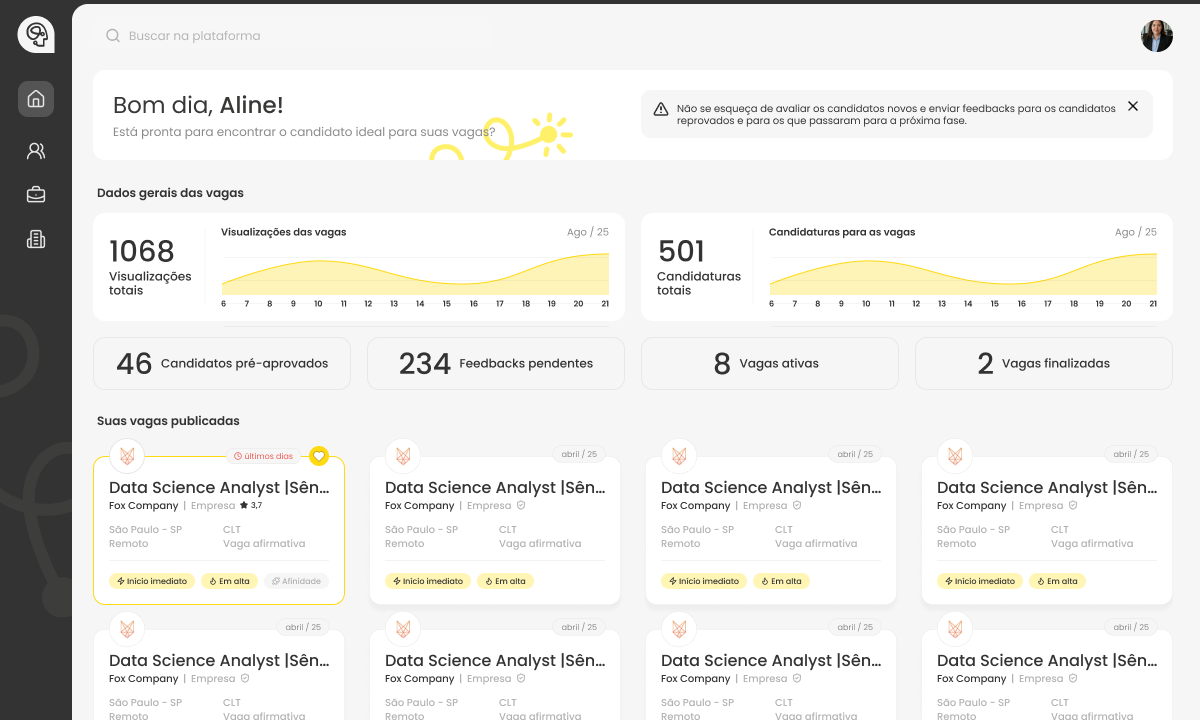Click the 'Visualizações das vagas' chart title
Viewport: 1200px width, 720px height.
[x=284, y=232]
